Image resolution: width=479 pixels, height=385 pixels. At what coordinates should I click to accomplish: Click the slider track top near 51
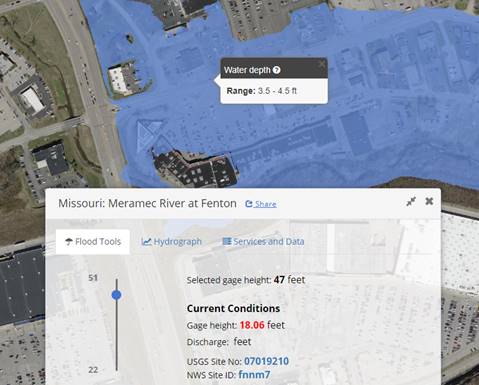[117, 282]
